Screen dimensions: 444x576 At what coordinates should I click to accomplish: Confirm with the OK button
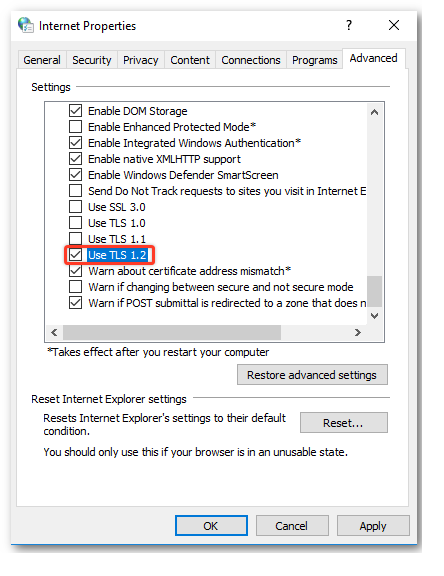pos(211,526)
